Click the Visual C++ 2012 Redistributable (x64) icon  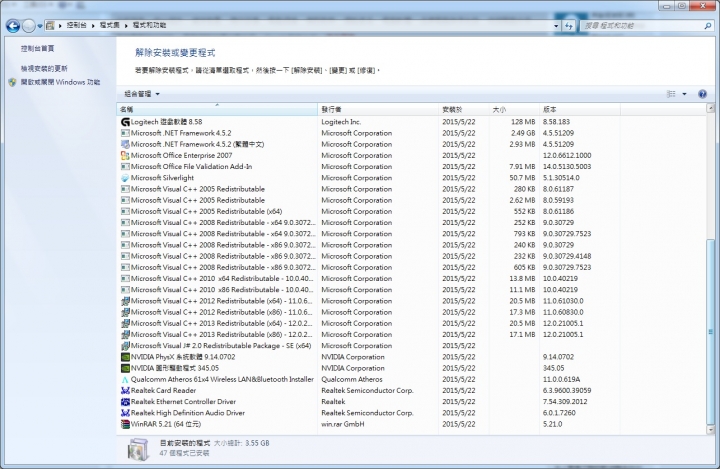[125, 301]
